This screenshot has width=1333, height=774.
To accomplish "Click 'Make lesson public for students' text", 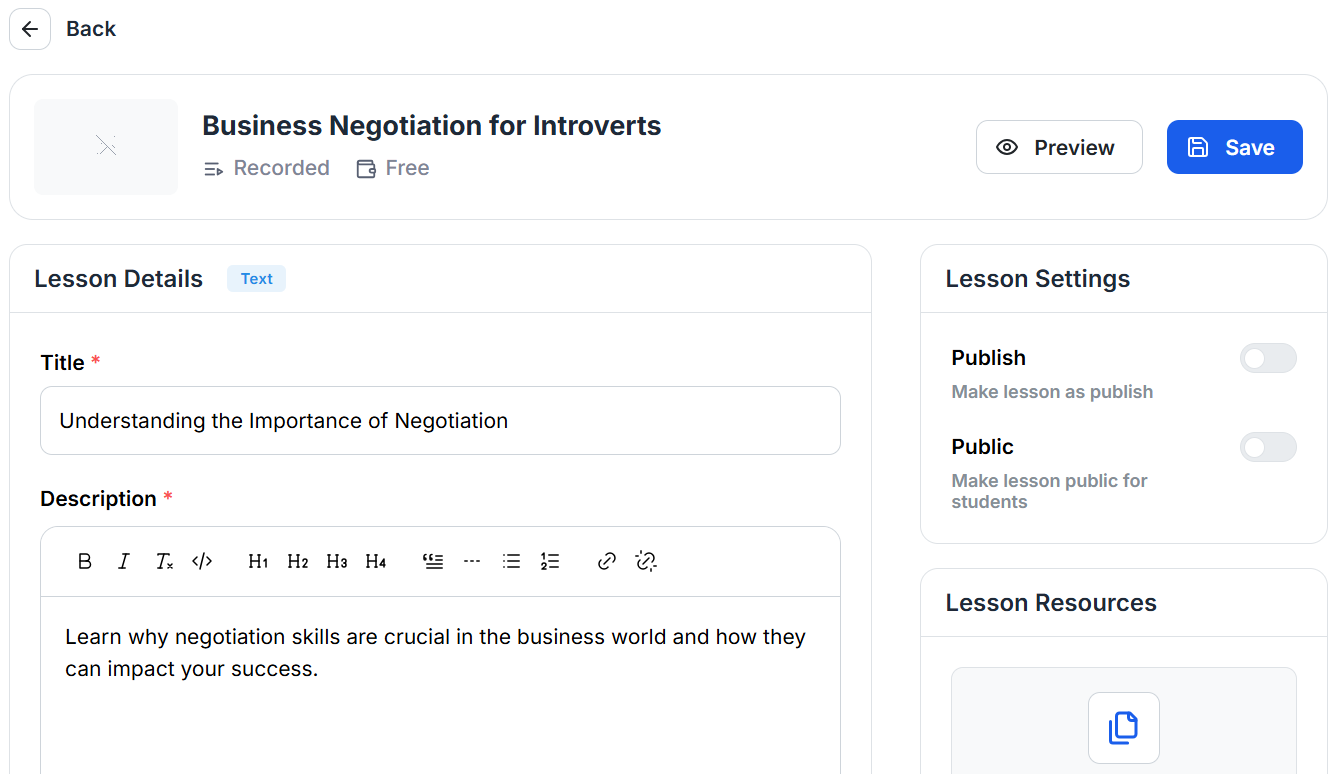I will point(1049,491).
